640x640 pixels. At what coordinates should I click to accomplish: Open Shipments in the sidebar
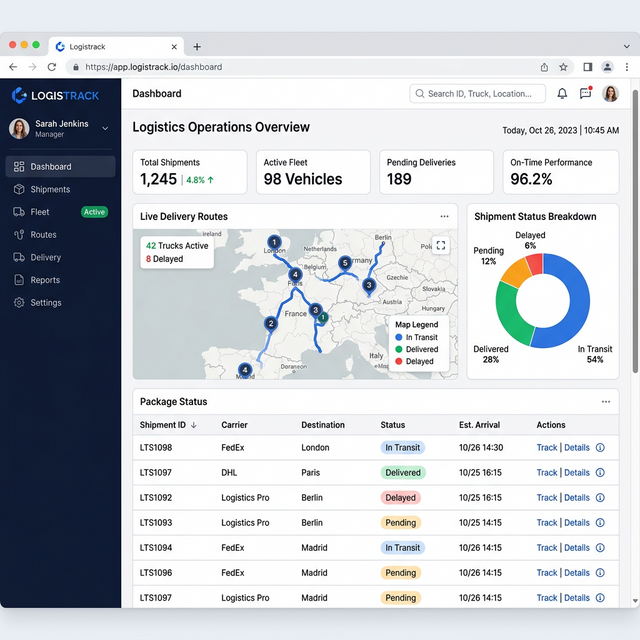(x=50, y=189)
